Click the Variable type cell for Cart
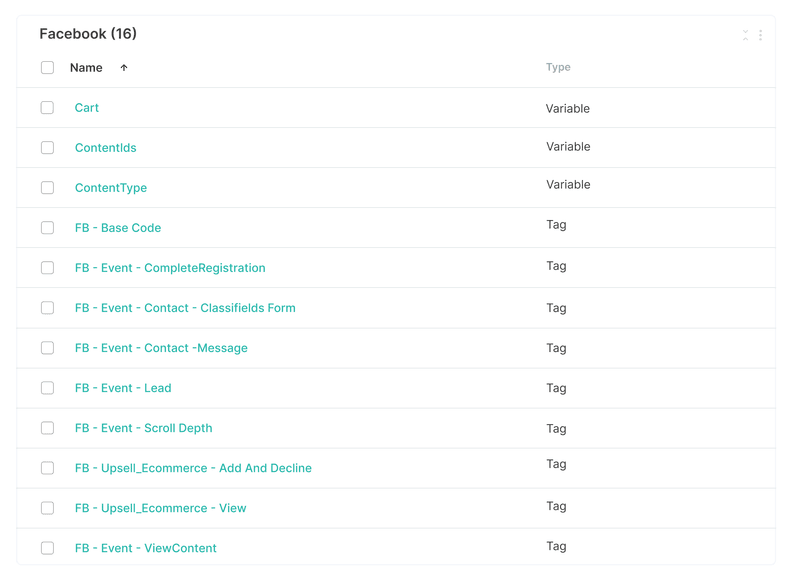Image resolution: width=800 pixels, height=579 pixels. 568,109
